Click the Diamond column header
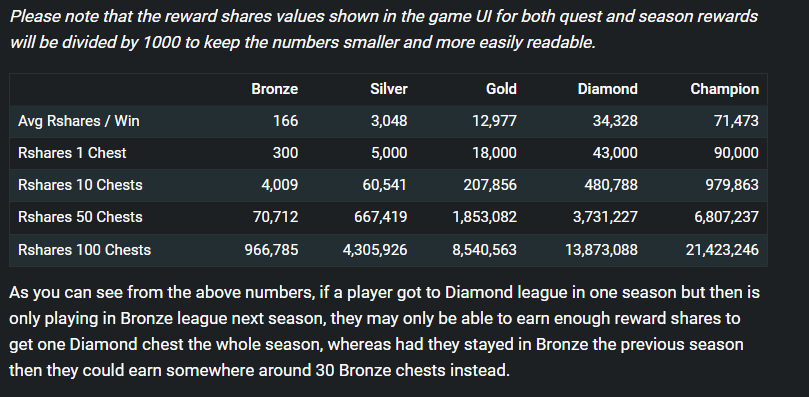This screenshot has height=397, width=809. [x=607, y=89]
